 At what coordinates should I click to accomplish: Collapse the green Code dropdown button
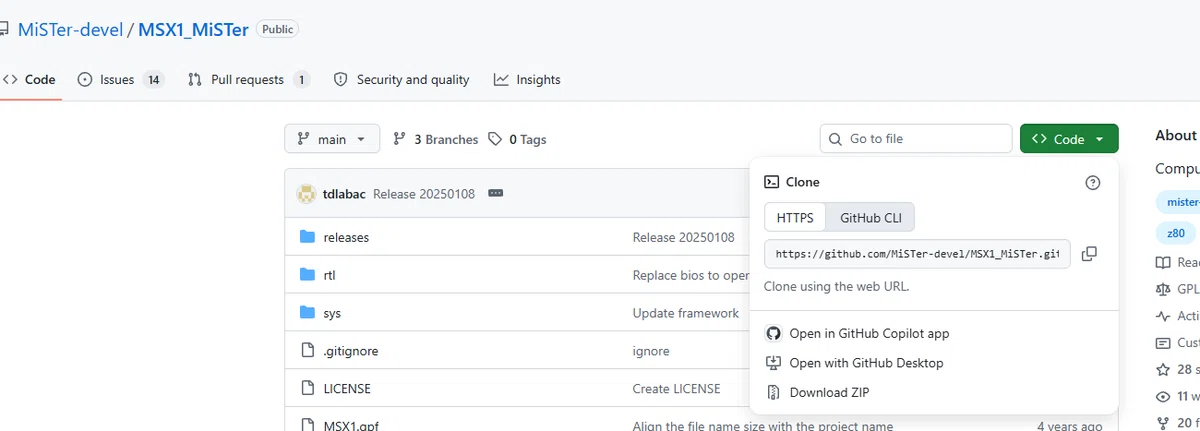(1069, 139)
